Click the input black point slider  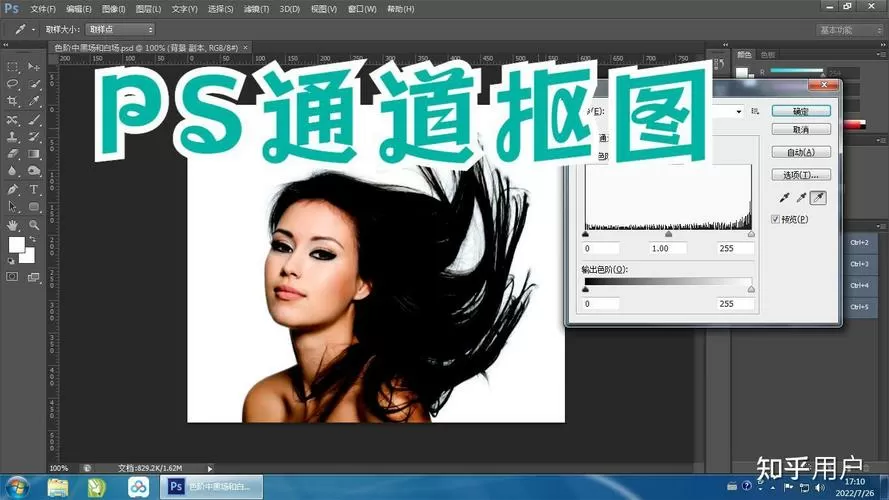(586, 234)
